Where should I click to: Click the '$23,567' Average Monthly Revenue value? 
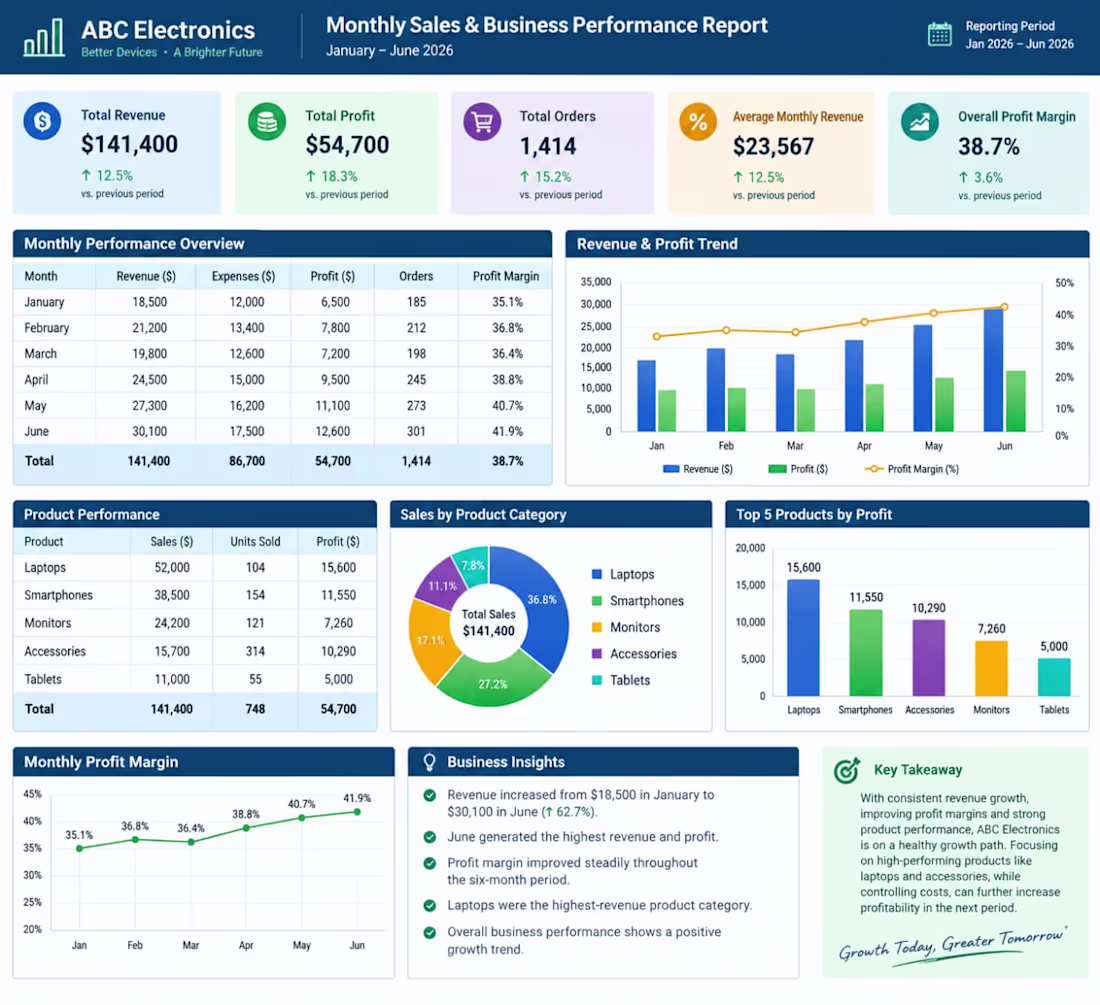[x=773, y=147]
